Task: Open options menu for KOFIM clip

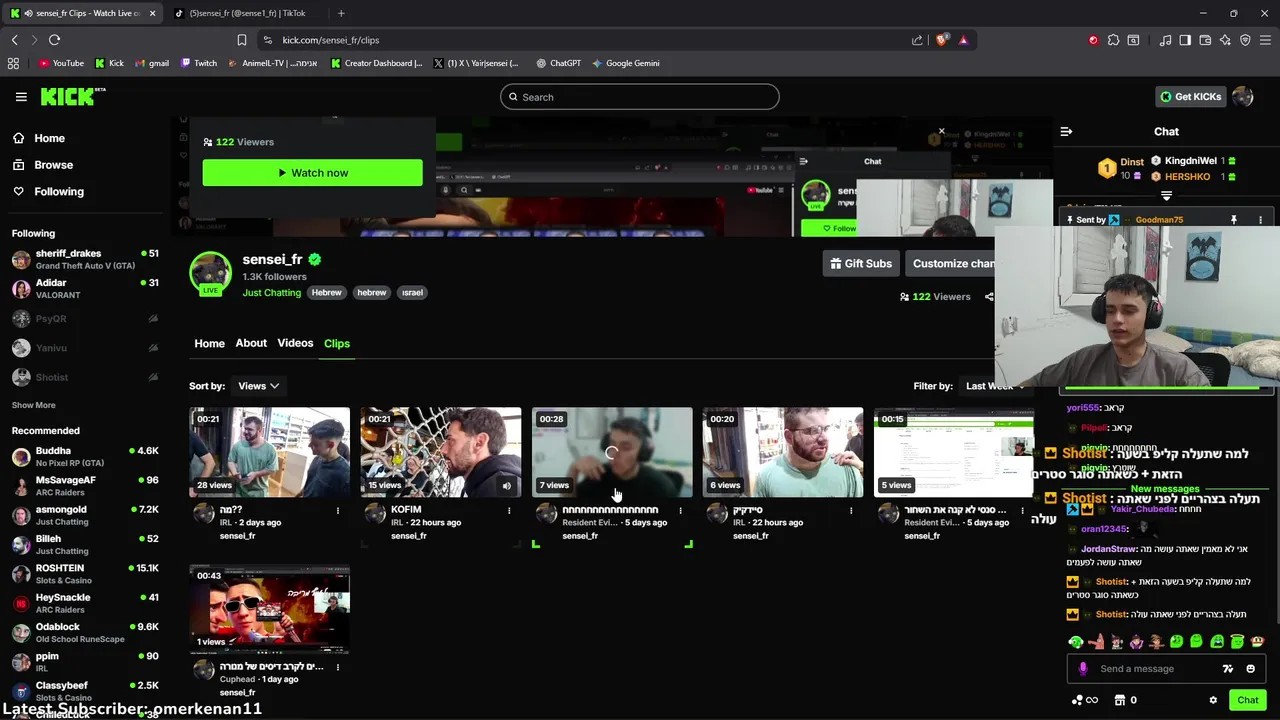Action: 509,510
